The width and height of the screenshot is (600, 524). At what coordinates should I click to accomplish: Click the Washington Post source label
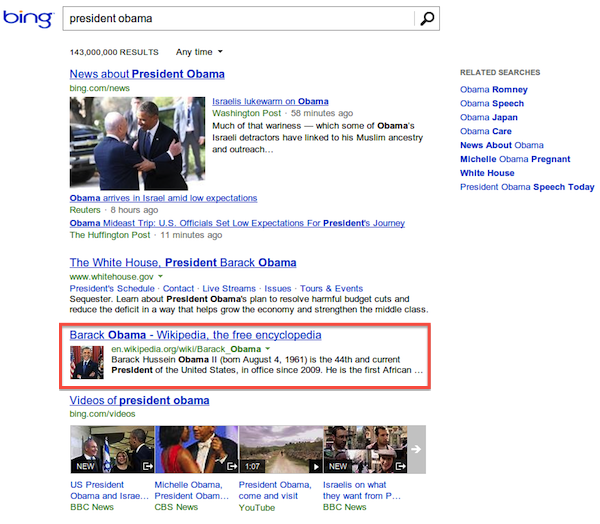coord(246,113)
